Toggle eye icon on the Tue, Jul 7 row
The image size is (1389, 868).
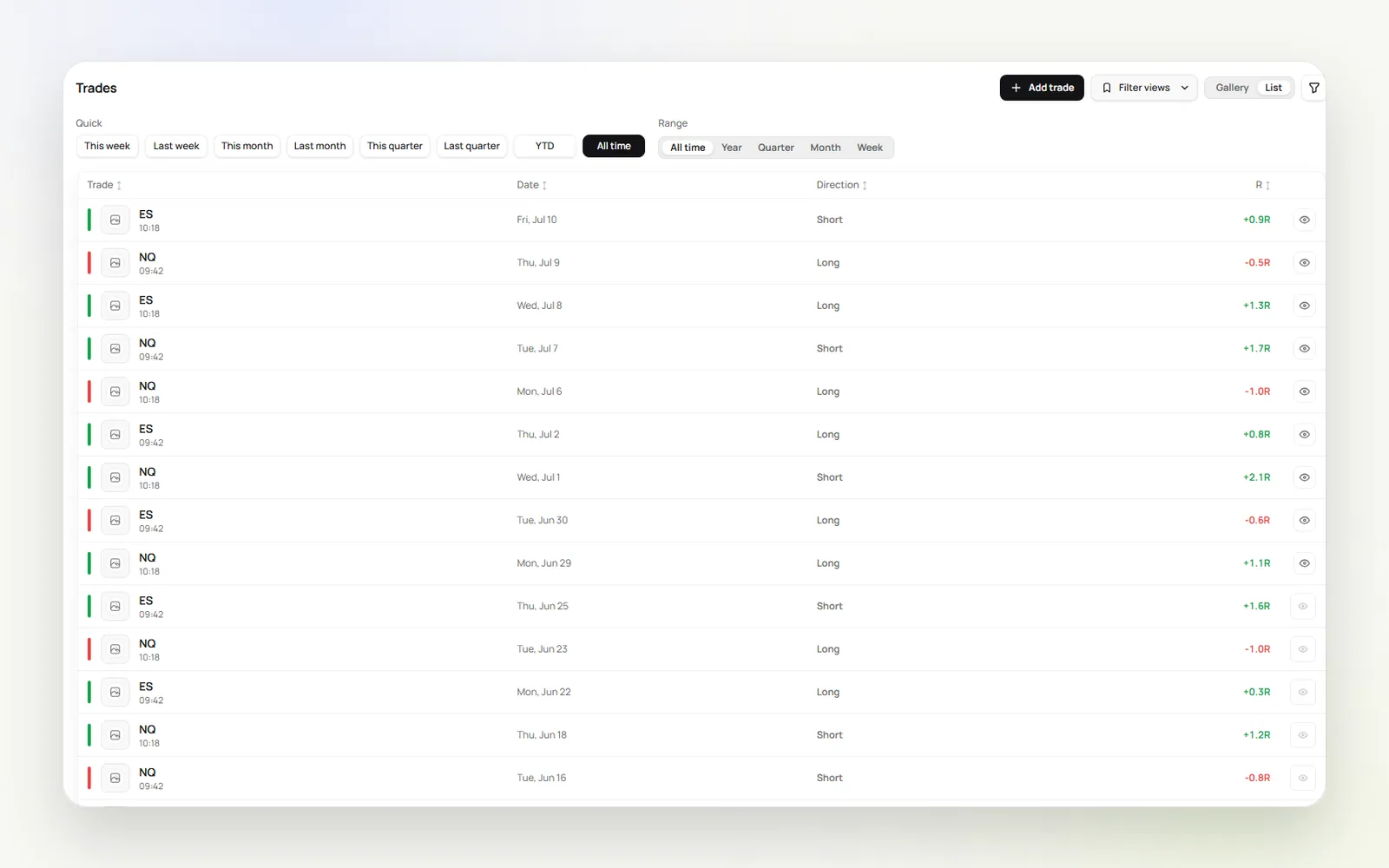[1304, 349]
